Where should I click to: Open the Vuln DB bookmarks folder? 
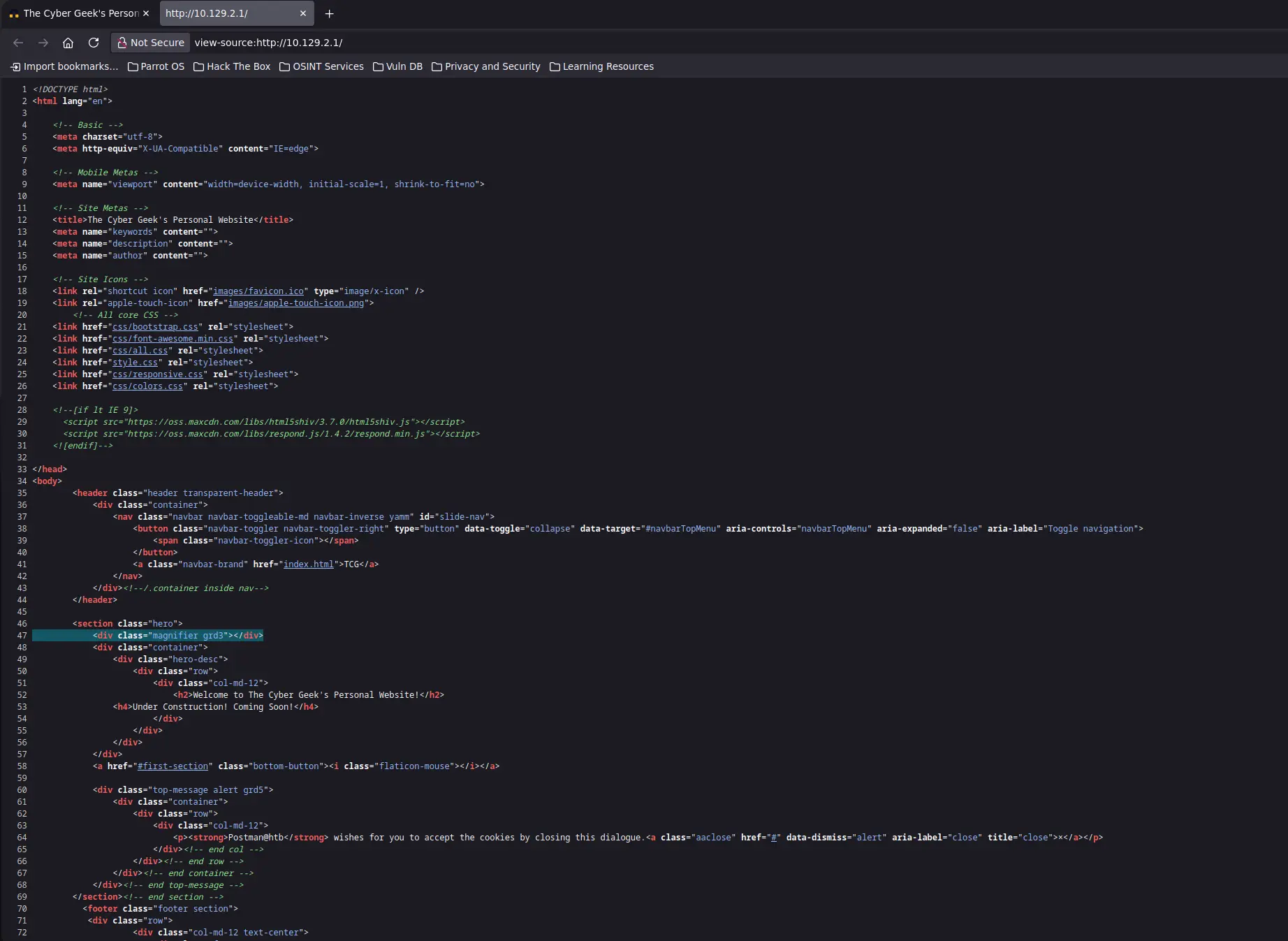[397, 66]
